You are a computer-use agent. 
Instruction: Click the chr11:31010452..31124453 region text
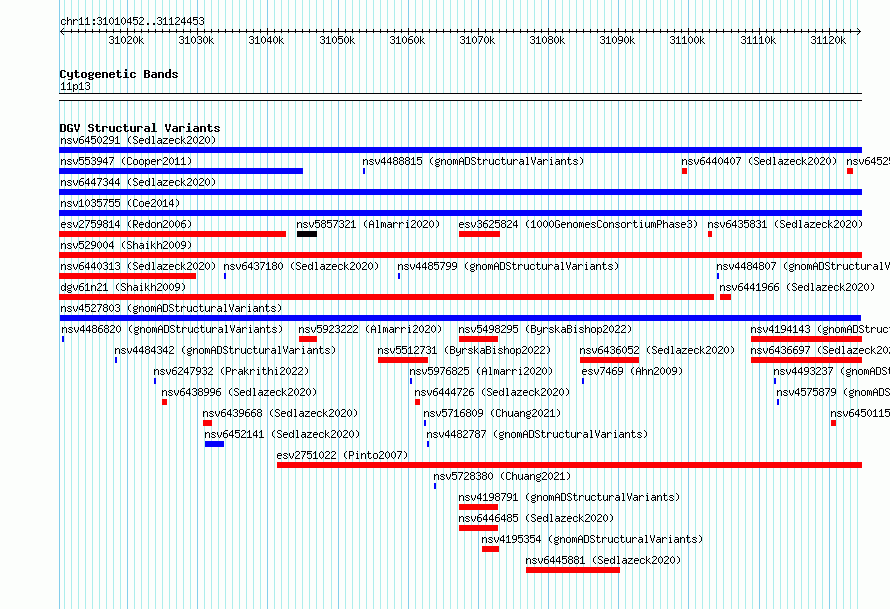[132, 22]
